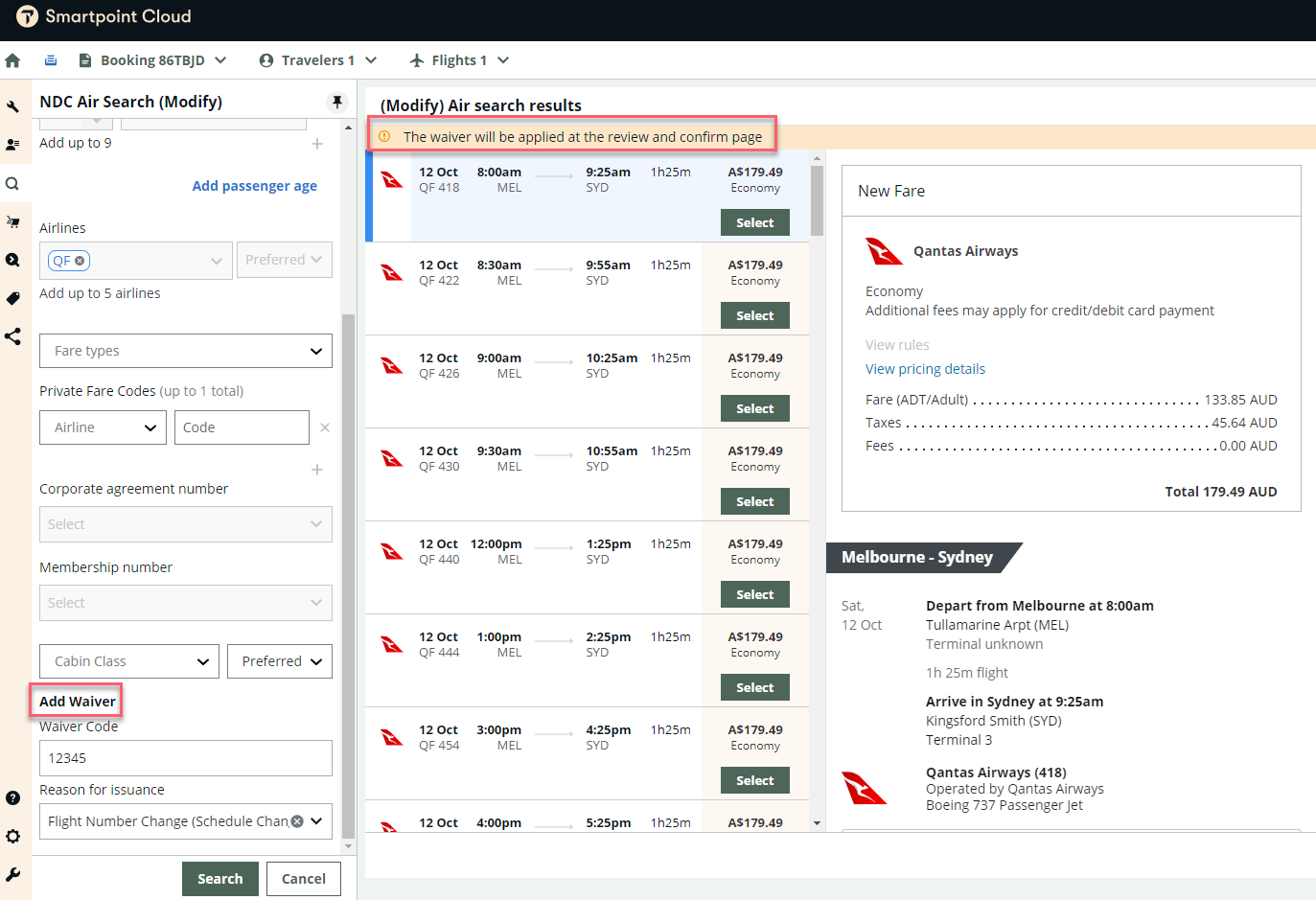Open the traveler profile sidebar icon
Screen dimensions: 1316x900
click(12, 145)
